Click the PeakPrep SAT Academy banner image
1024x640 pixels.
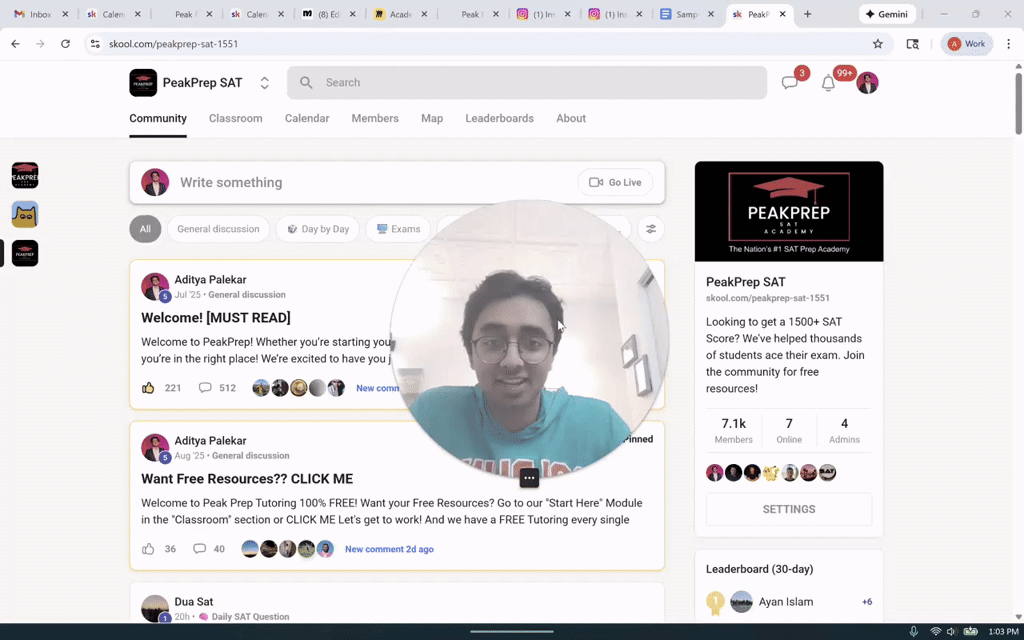tap(789, 212)
